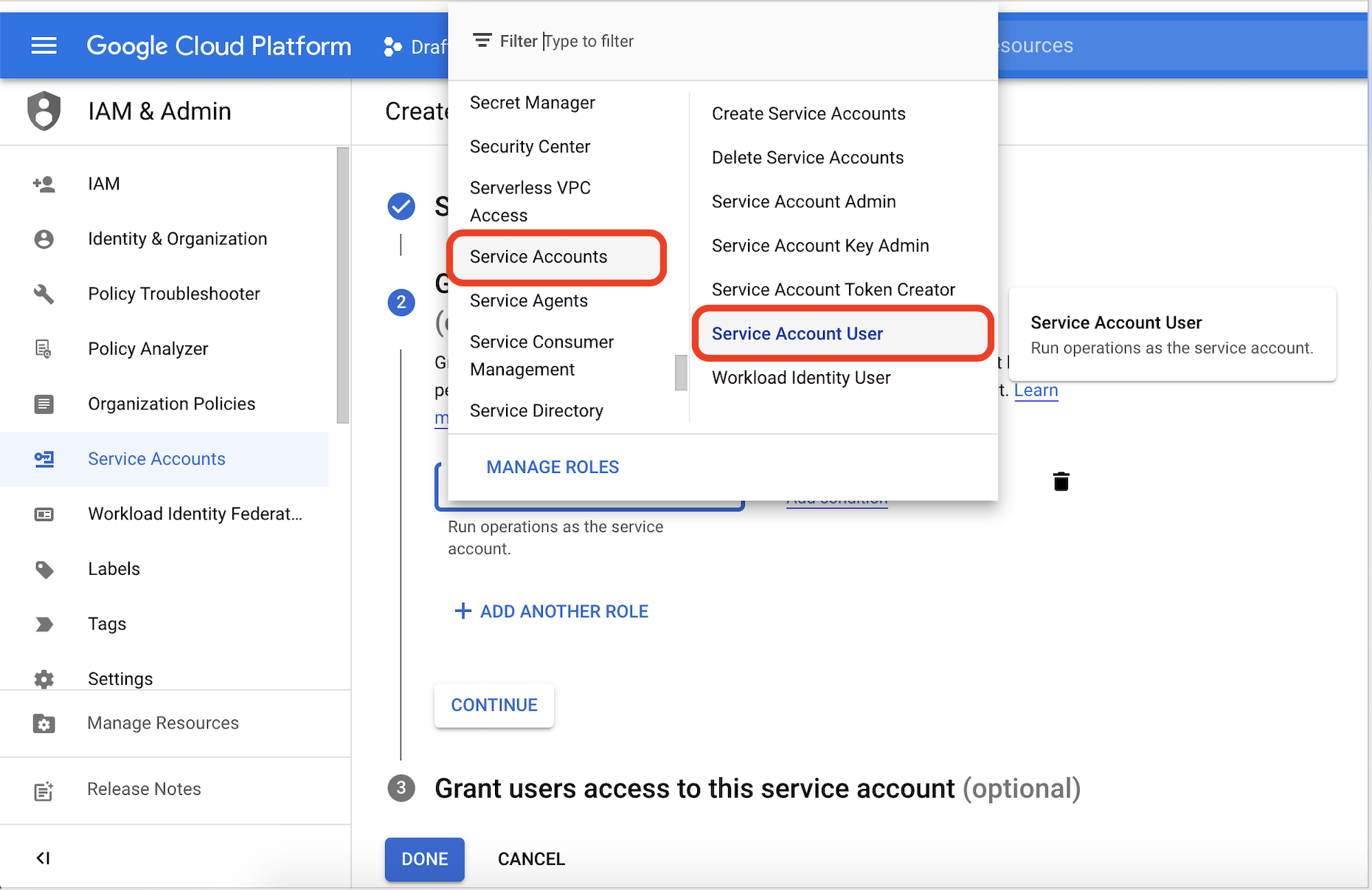Click the role category list scrollbar
The width and height of the screenshot is (1372, 890).
click(681, 372)
